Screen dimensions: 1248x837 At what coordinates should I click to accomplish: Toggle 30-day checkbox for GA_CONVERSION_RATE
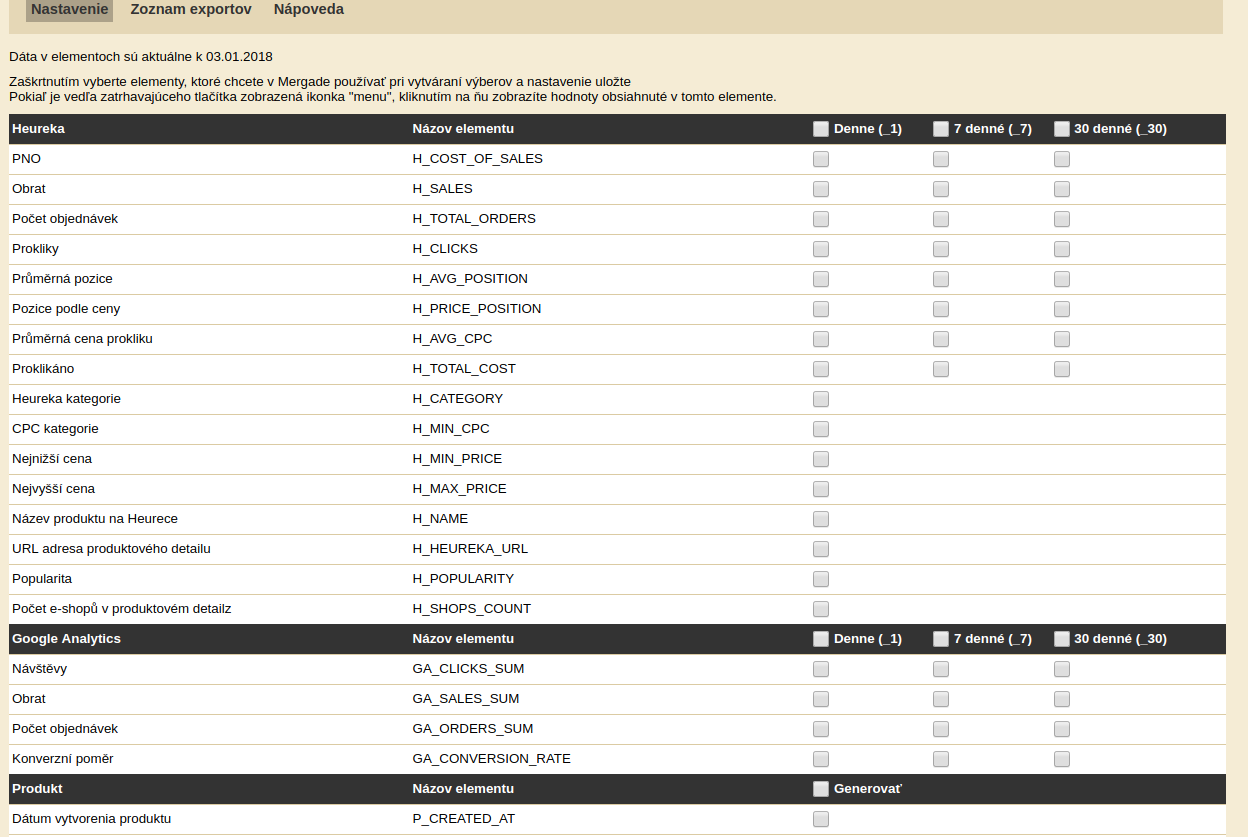click(1062, 759)
